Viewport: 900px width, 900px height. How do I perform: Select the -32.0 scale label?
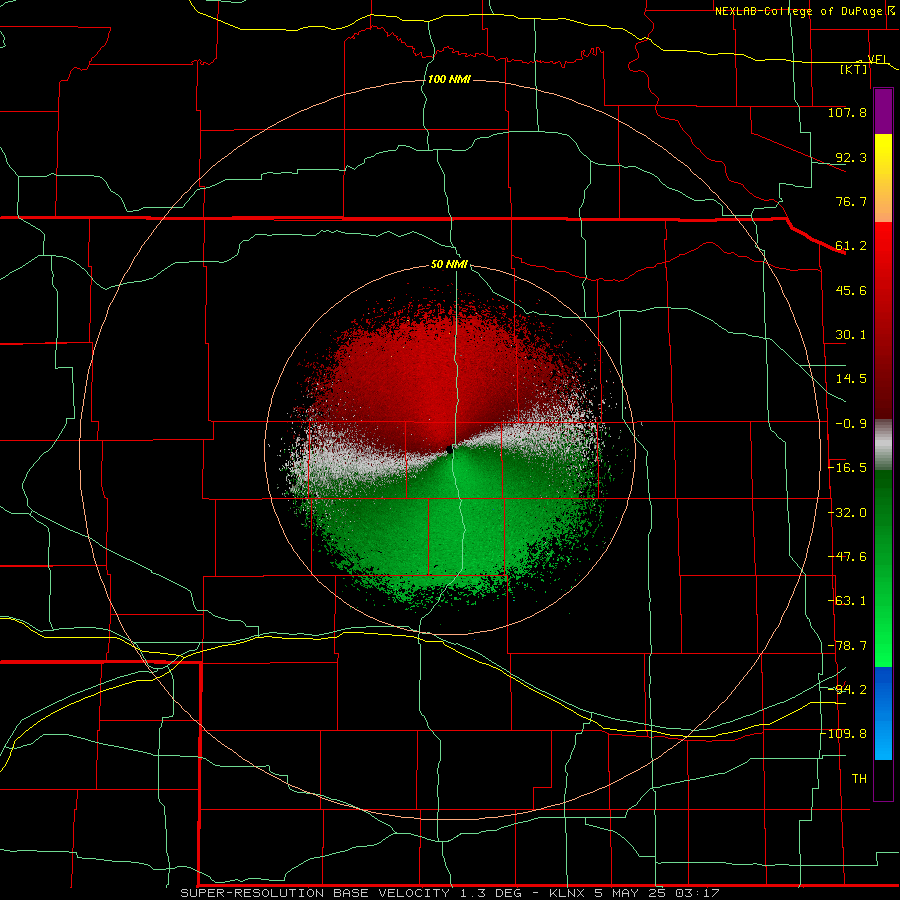point(847,513)
